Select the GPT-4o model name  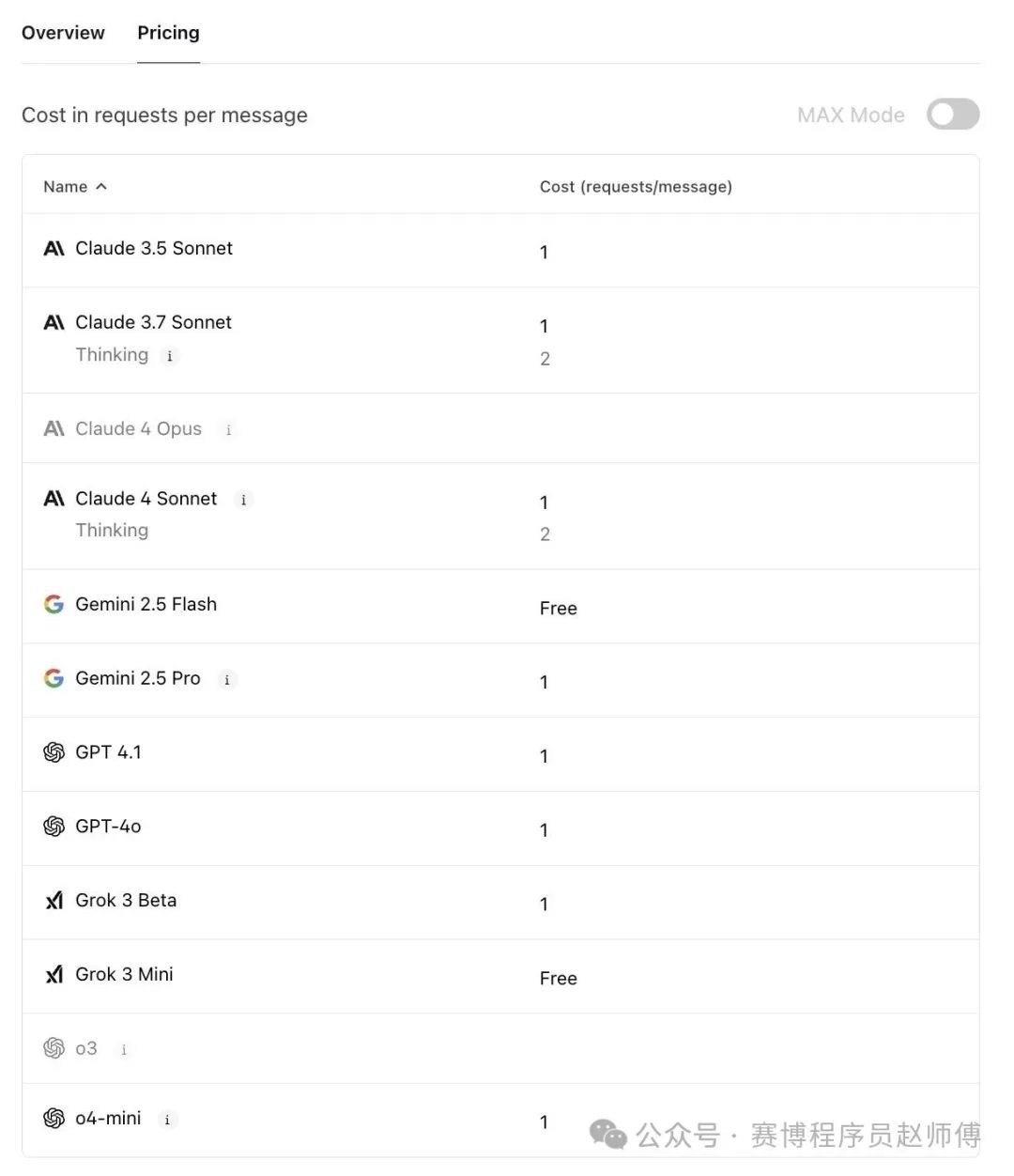coord(108,827)
